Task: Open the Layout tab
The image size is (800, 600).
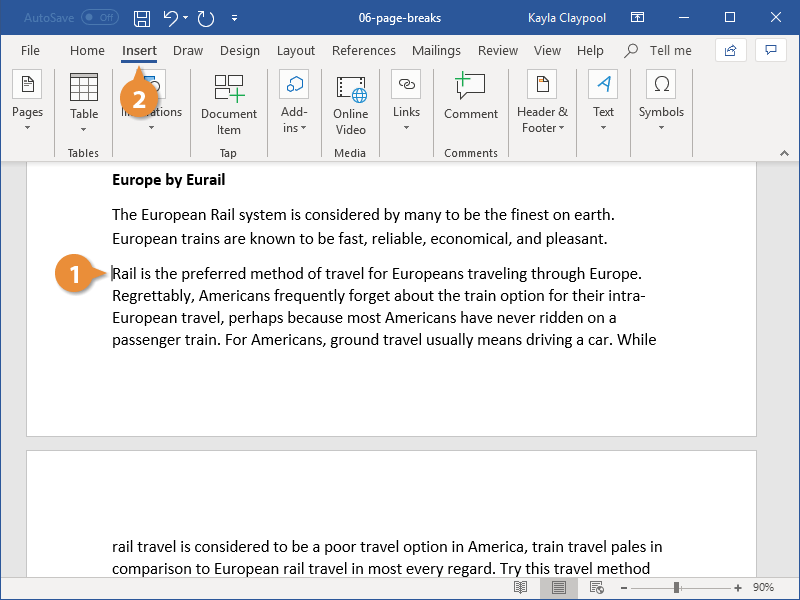Action: 295,51
